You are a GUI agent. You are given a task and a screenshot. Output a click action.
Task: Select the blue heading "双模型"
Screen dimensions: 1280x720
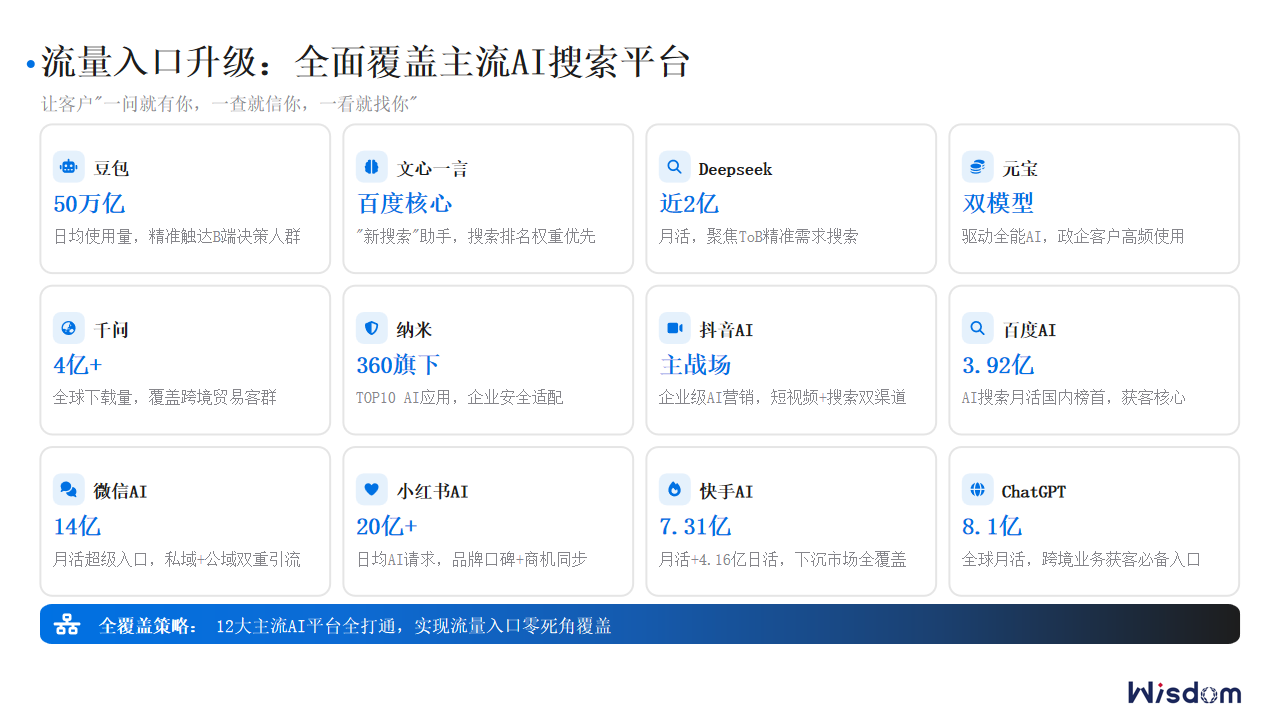[x=998, y=204]
